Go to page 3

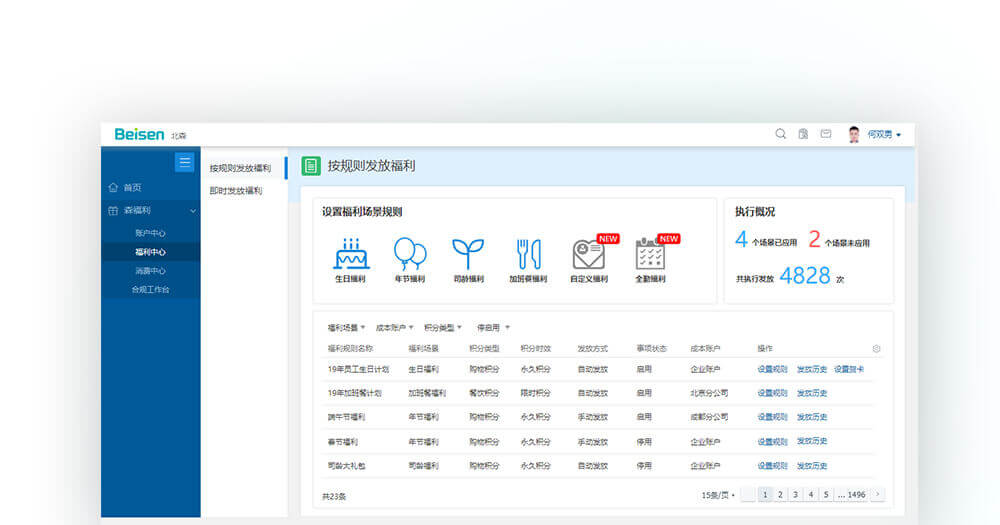point(795,495)
